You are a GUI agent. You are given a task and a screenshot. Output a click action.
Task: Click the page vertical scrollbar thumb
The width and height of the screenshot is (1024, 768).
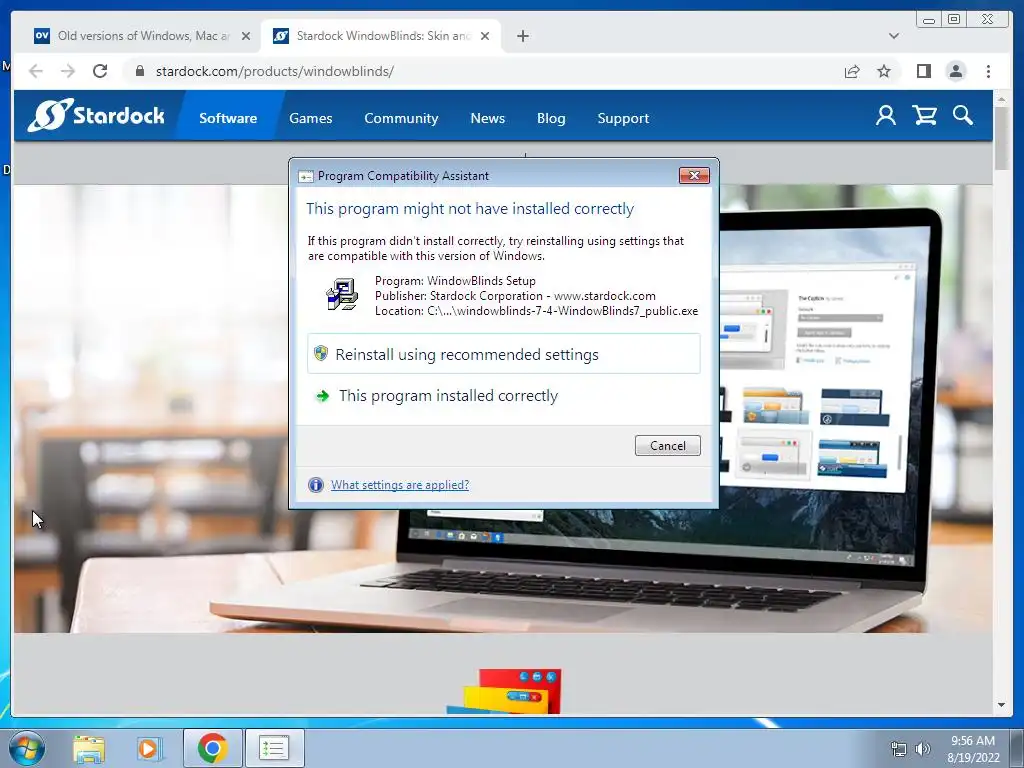click(x=1001, y=138)
